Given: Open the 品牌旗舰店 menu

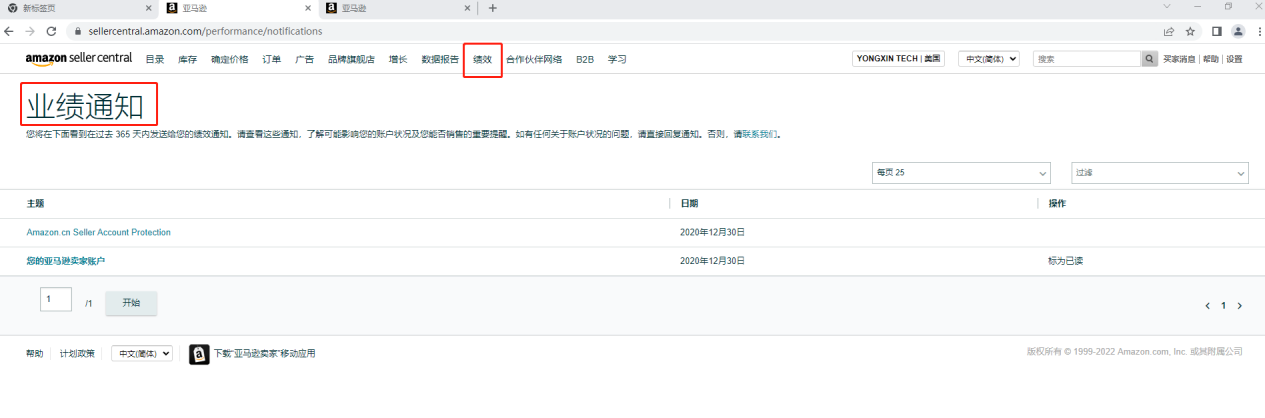Looking at the screenshot, I should 351,59.
